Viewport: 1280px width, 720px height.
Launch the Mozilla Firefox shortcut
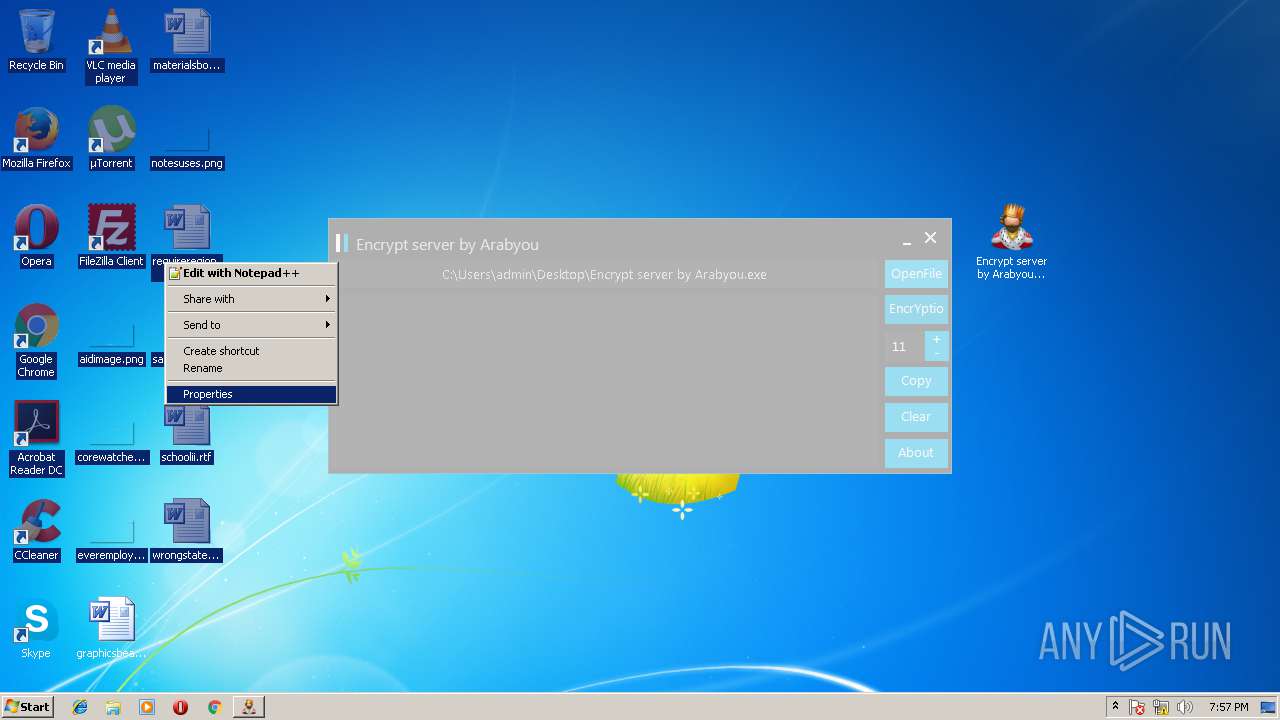36,138
